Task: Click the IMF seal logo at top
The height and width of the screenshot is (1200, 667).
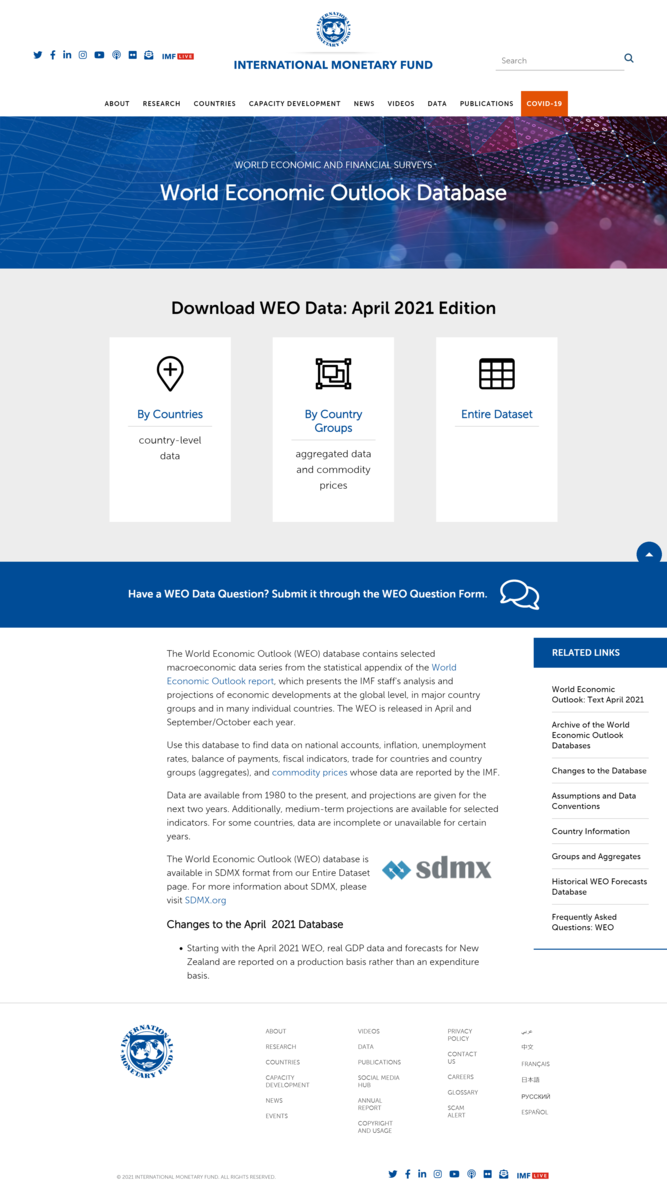Action: (333, 30)
